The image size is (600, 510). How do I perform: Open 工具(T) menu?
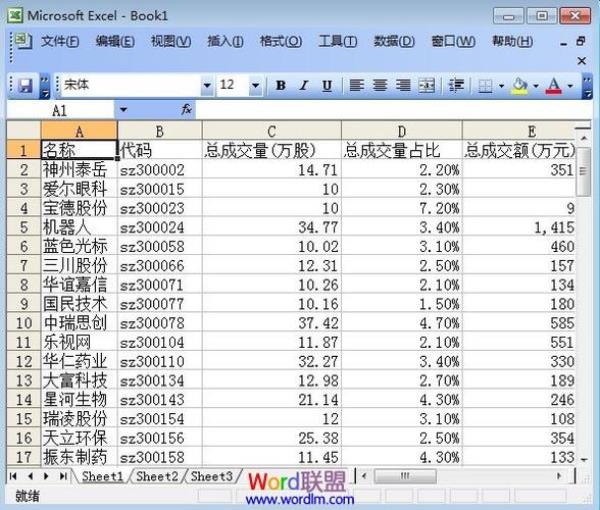(338, 41)
